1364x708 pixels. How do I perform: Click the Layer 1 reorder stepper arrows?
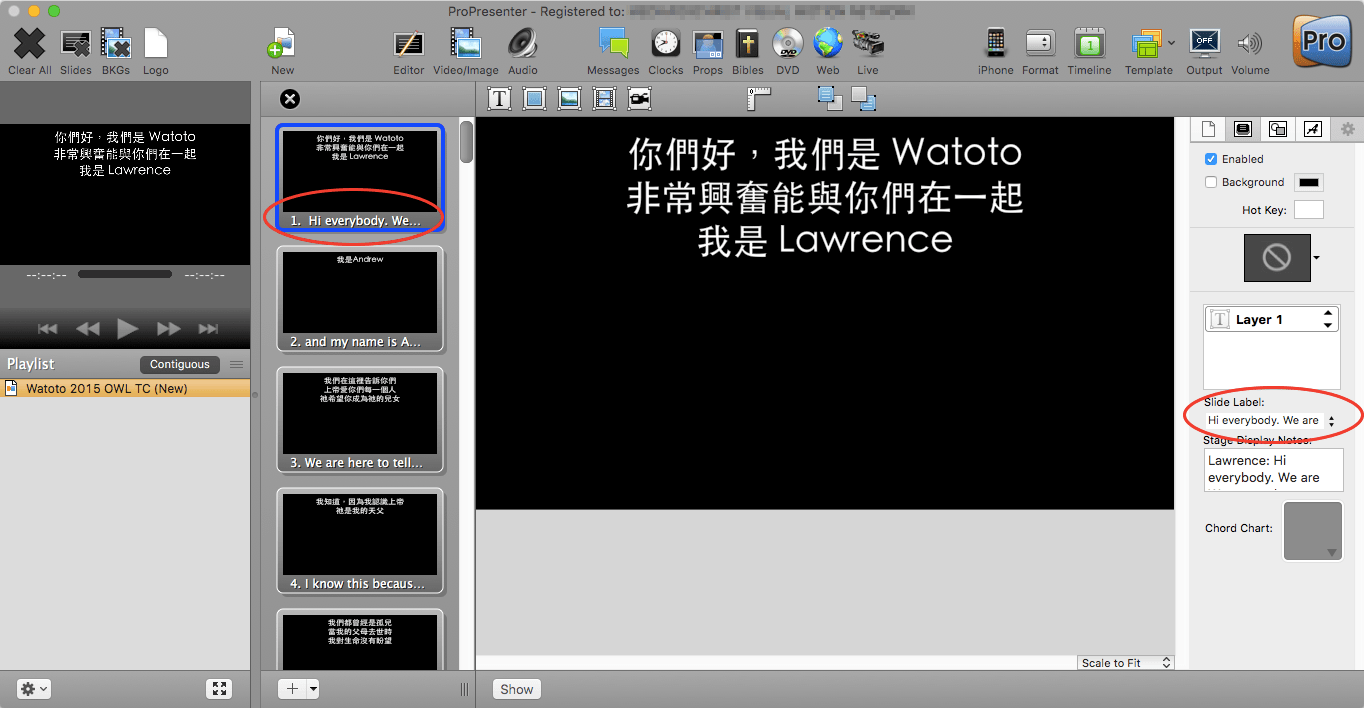[1328, 319]
